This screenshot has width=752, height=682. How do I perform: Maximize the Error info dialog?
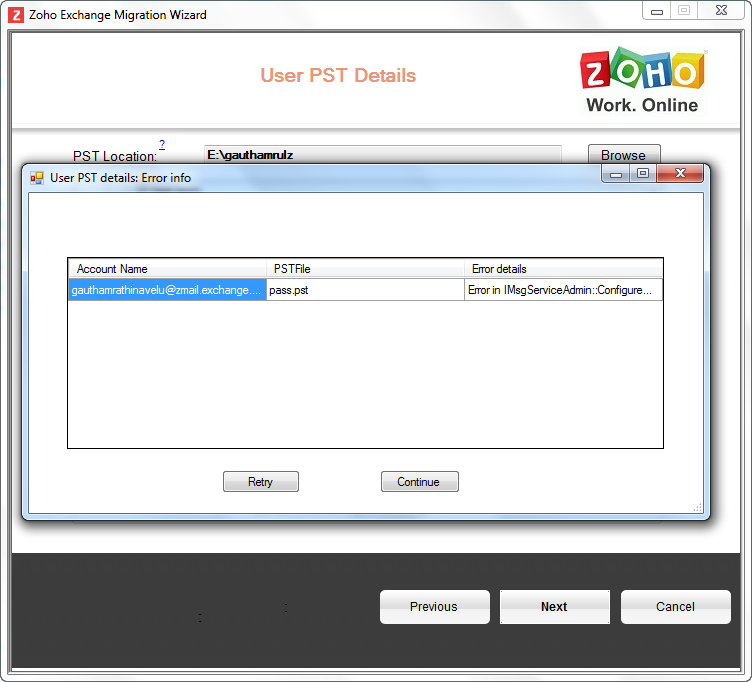pos(643,173)
